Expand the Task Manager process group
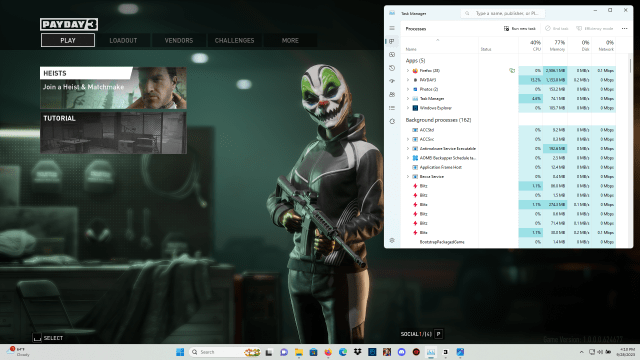The height and width of the screenshot is (360, 640). 407,99
